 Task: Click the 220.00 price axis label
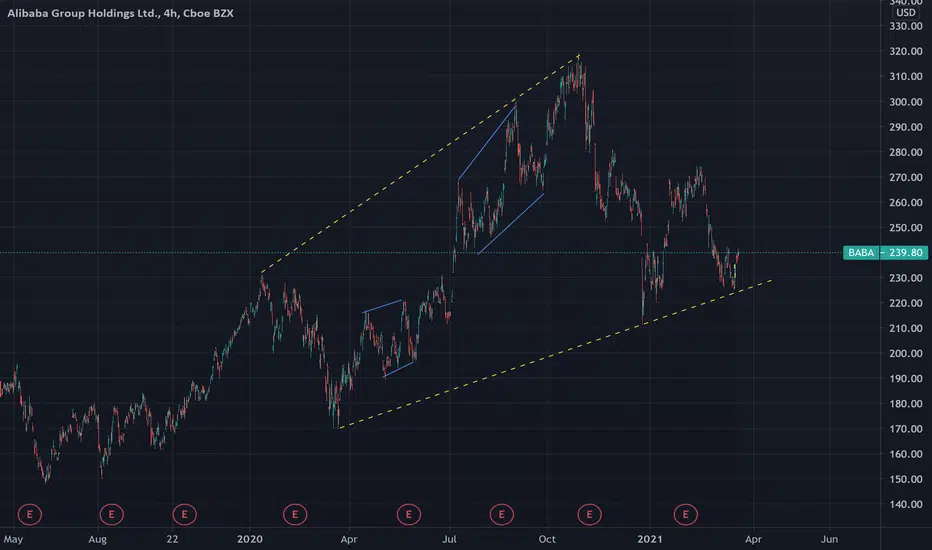pos(906,303)
